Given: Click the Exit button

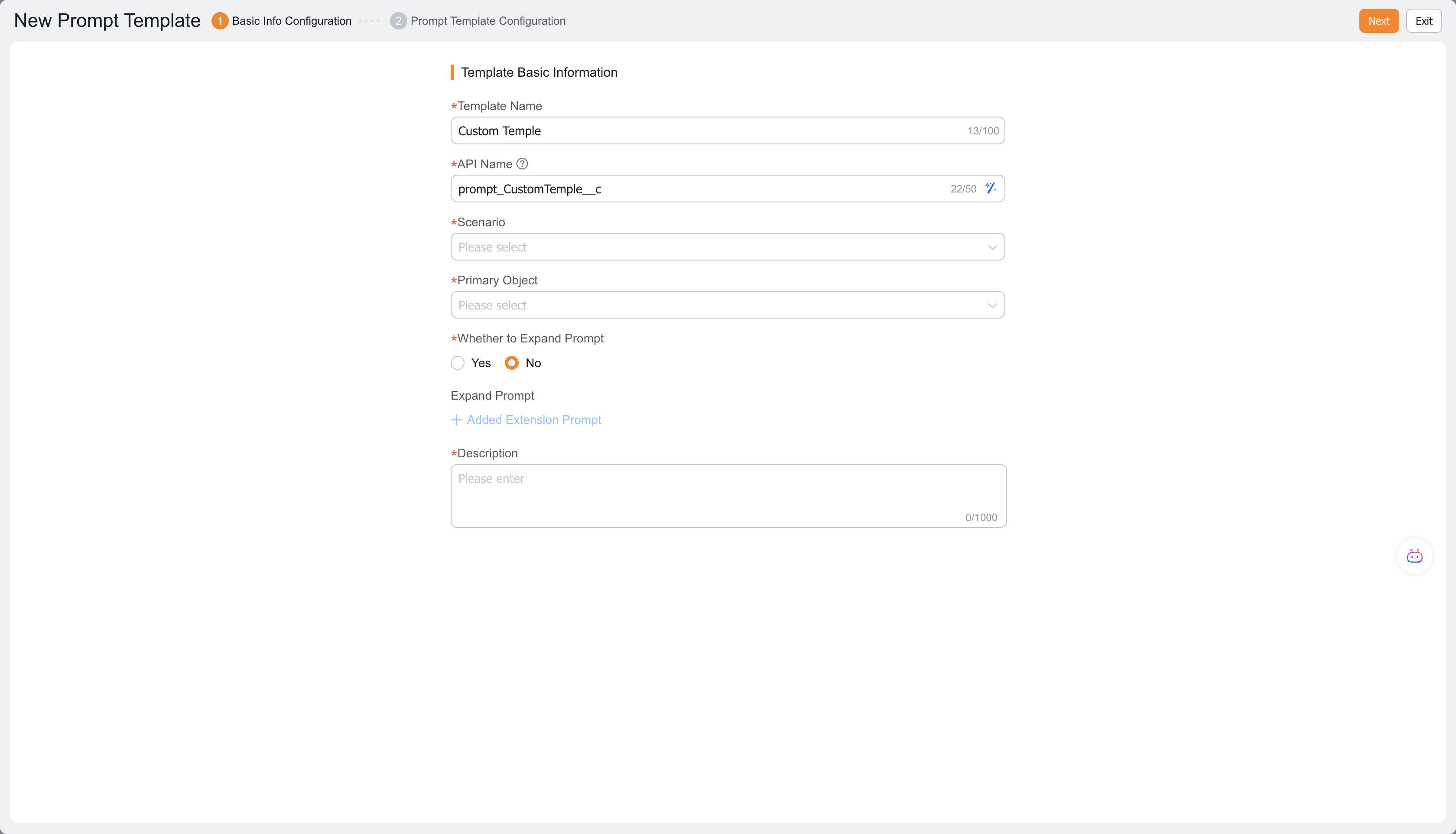Looking at the screenshot, I should [1423, 21].
